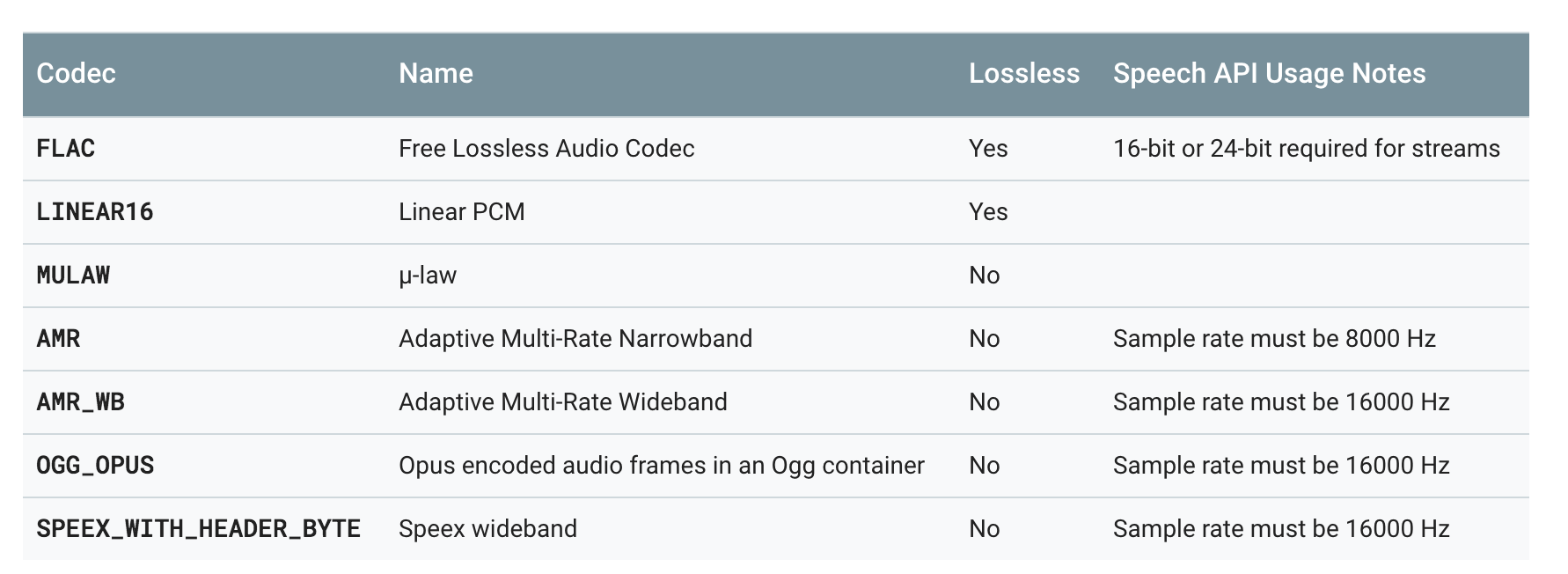Click the μ-law name cell
The image size is (1568, 574).
428,275
